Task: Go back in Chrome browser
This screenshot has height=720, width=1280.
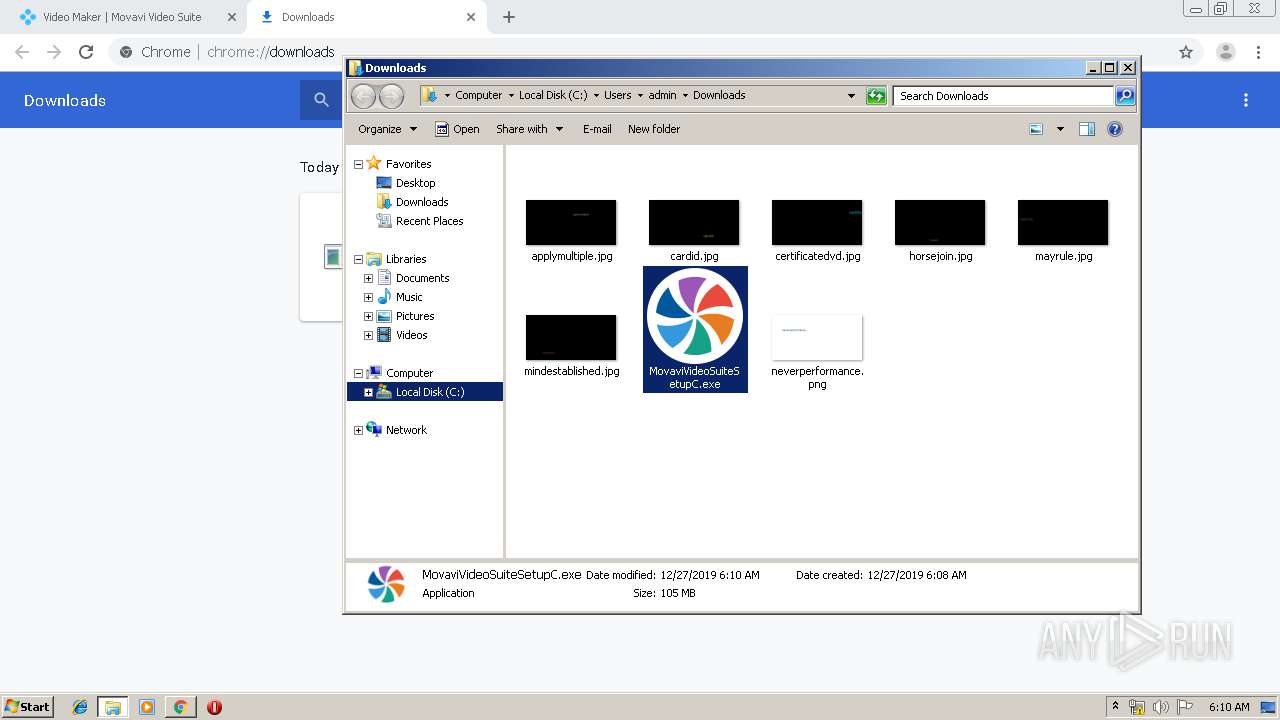Action: tap(22, 52)
